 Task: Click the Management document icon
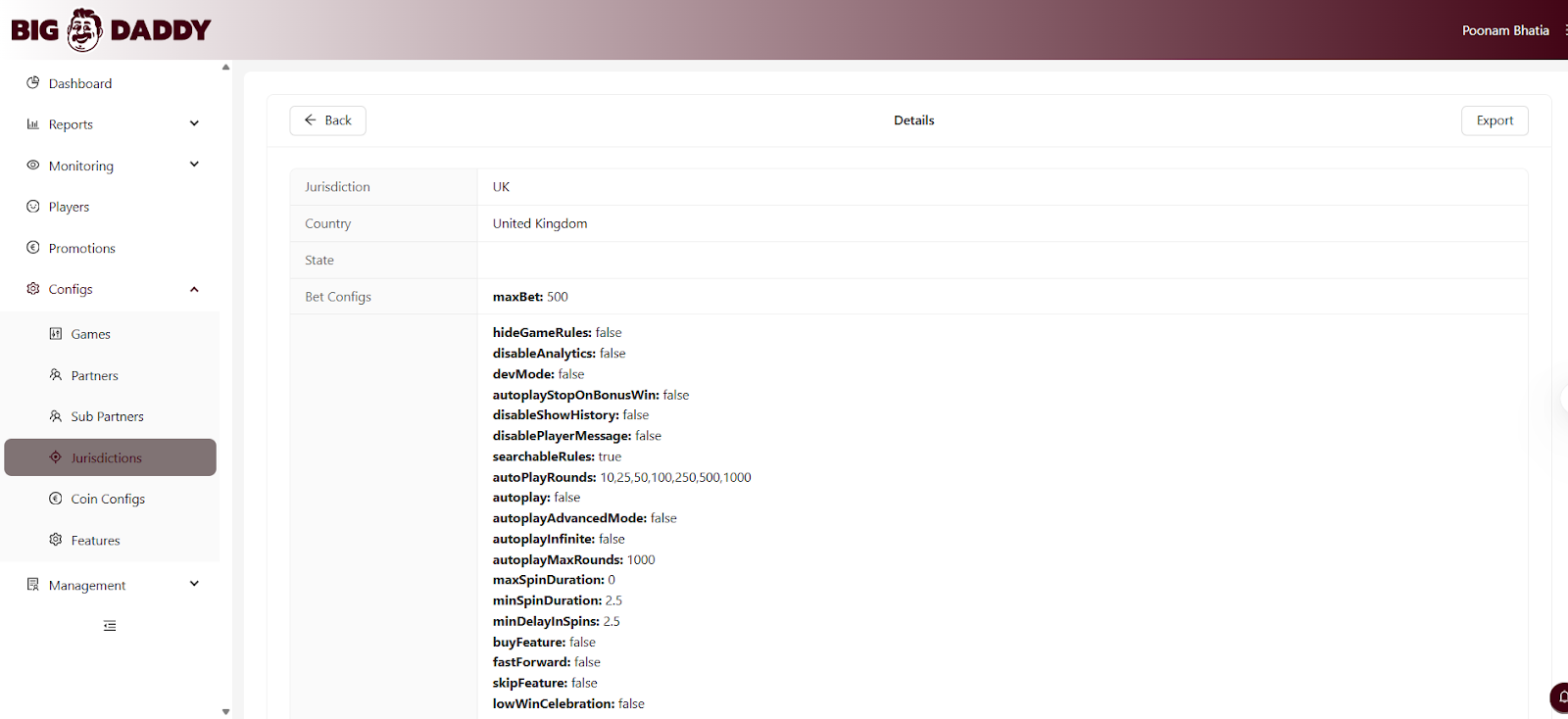pyautogui.click(x=33, y=585)
